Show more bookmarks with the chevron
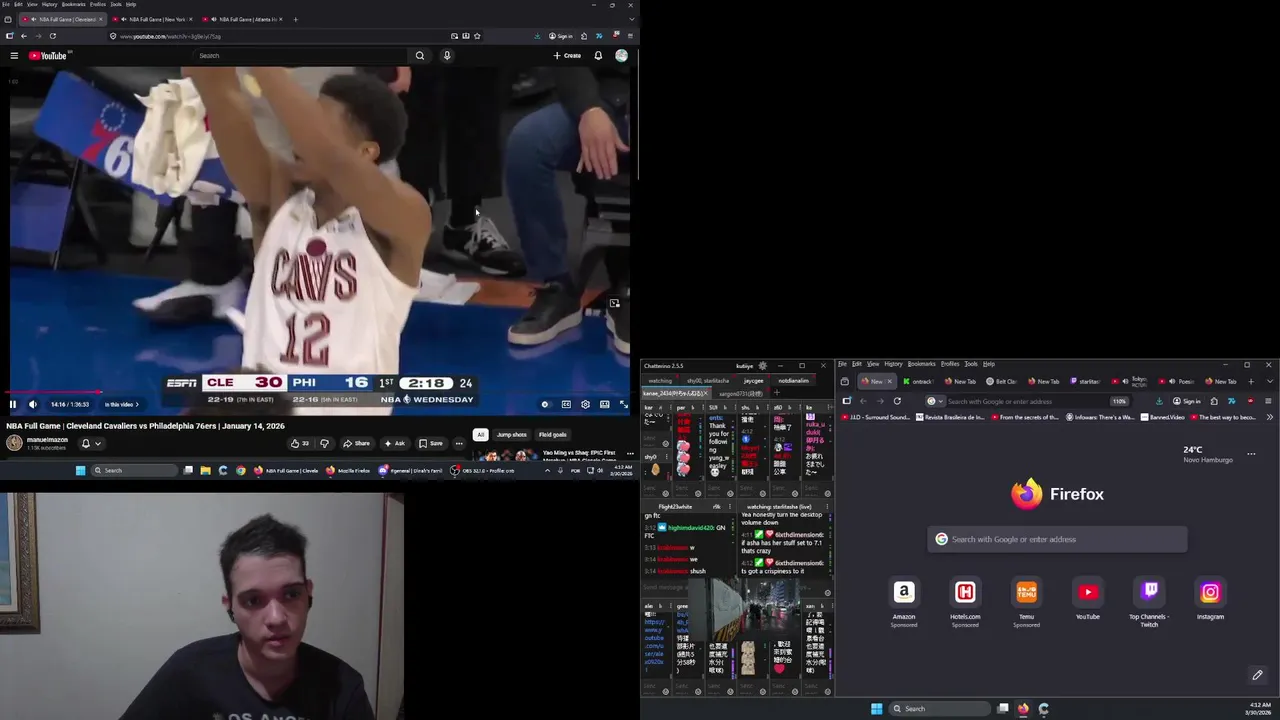 pos(1269,417)
